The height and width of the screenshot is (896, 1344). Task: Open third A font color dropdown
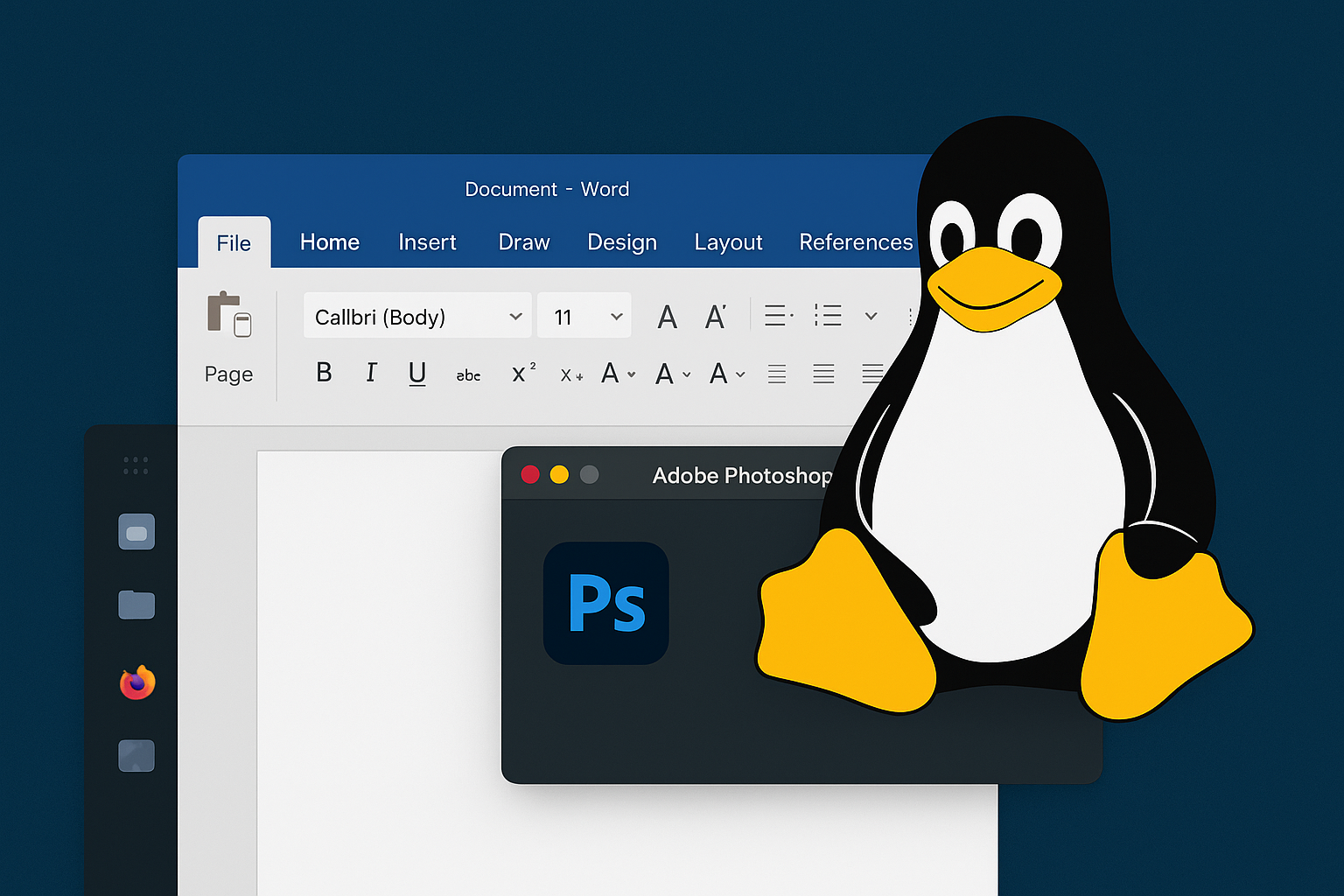tap(727, 374)
